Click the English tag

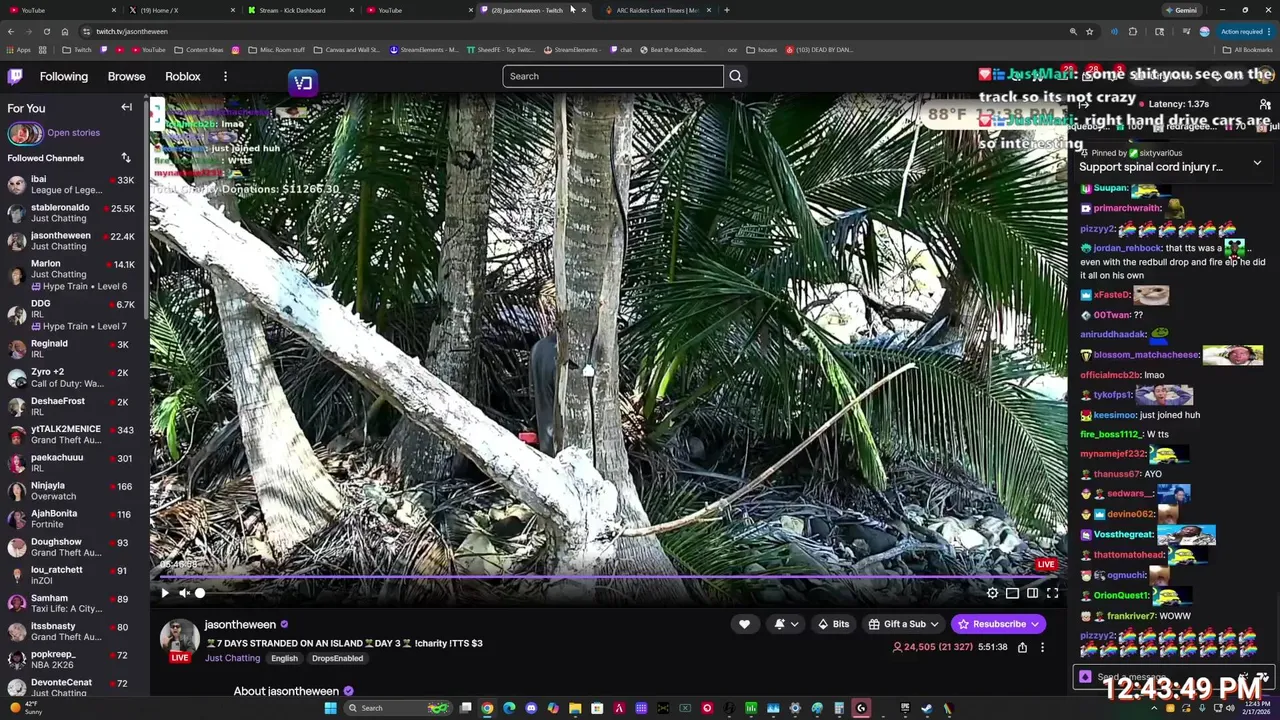[x=284, y=658]
